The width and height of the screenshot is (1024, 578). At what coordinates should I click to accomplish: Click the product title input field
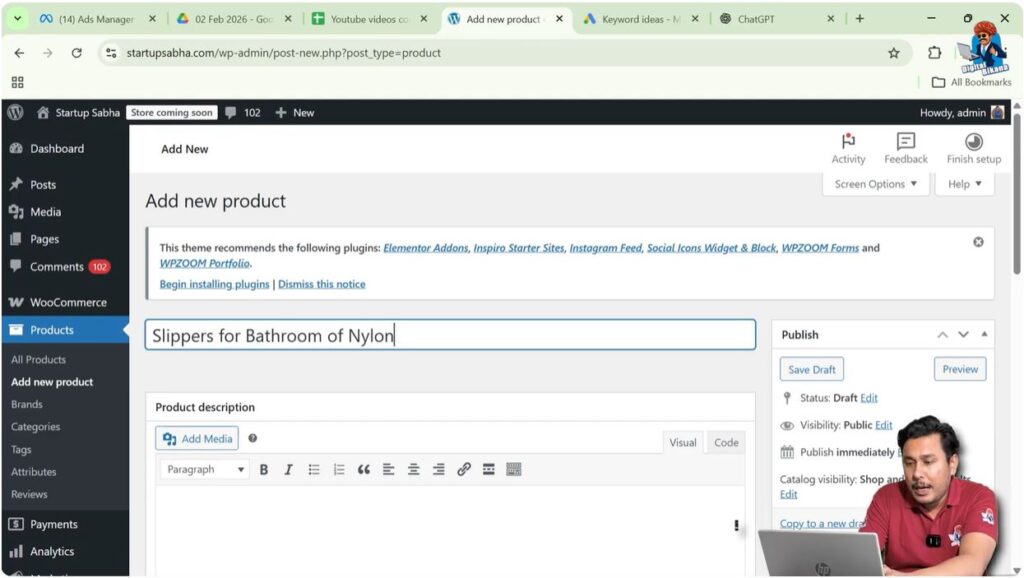click(450, 336)
